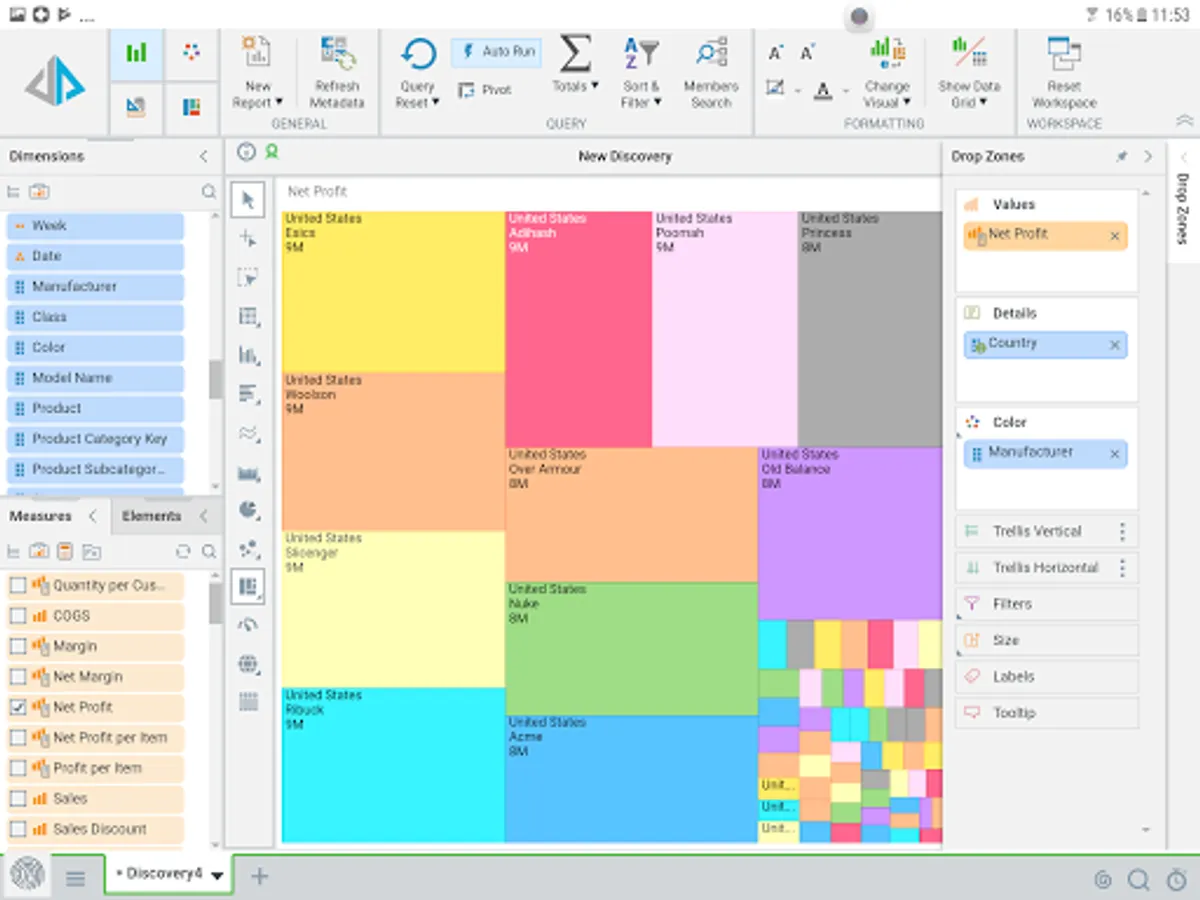Open Members Search tool
Image resolution: width=1200 pixels, height=900 pixels.
pos(711,72)
